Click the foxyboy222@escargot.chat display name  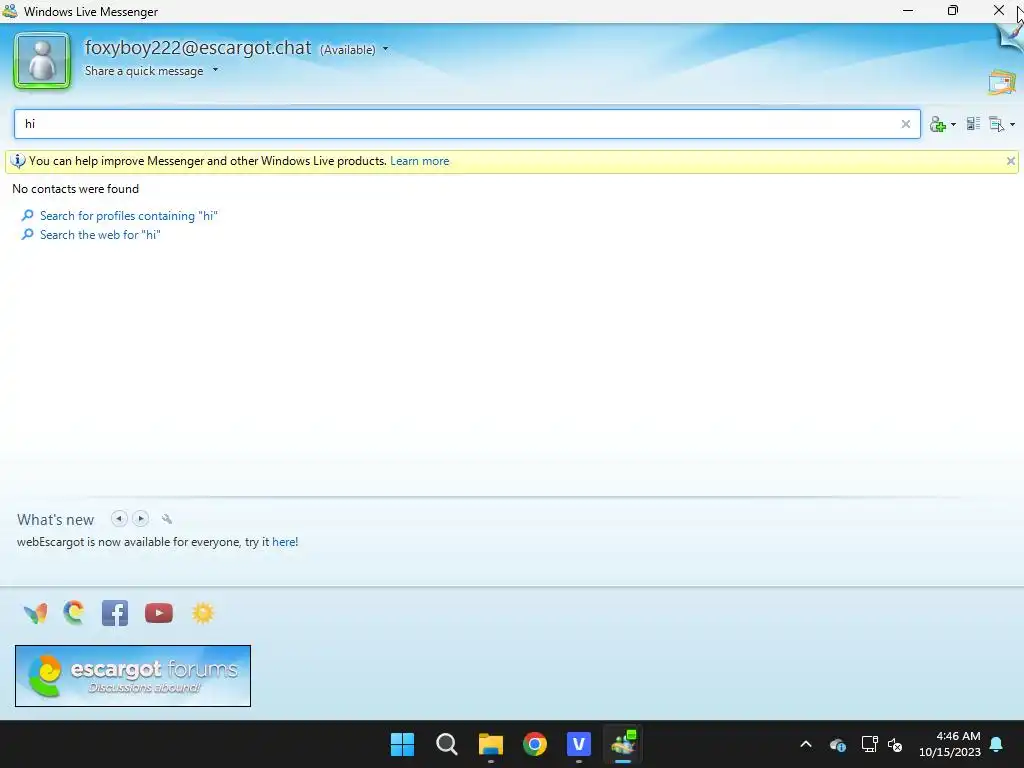point(198,48)
